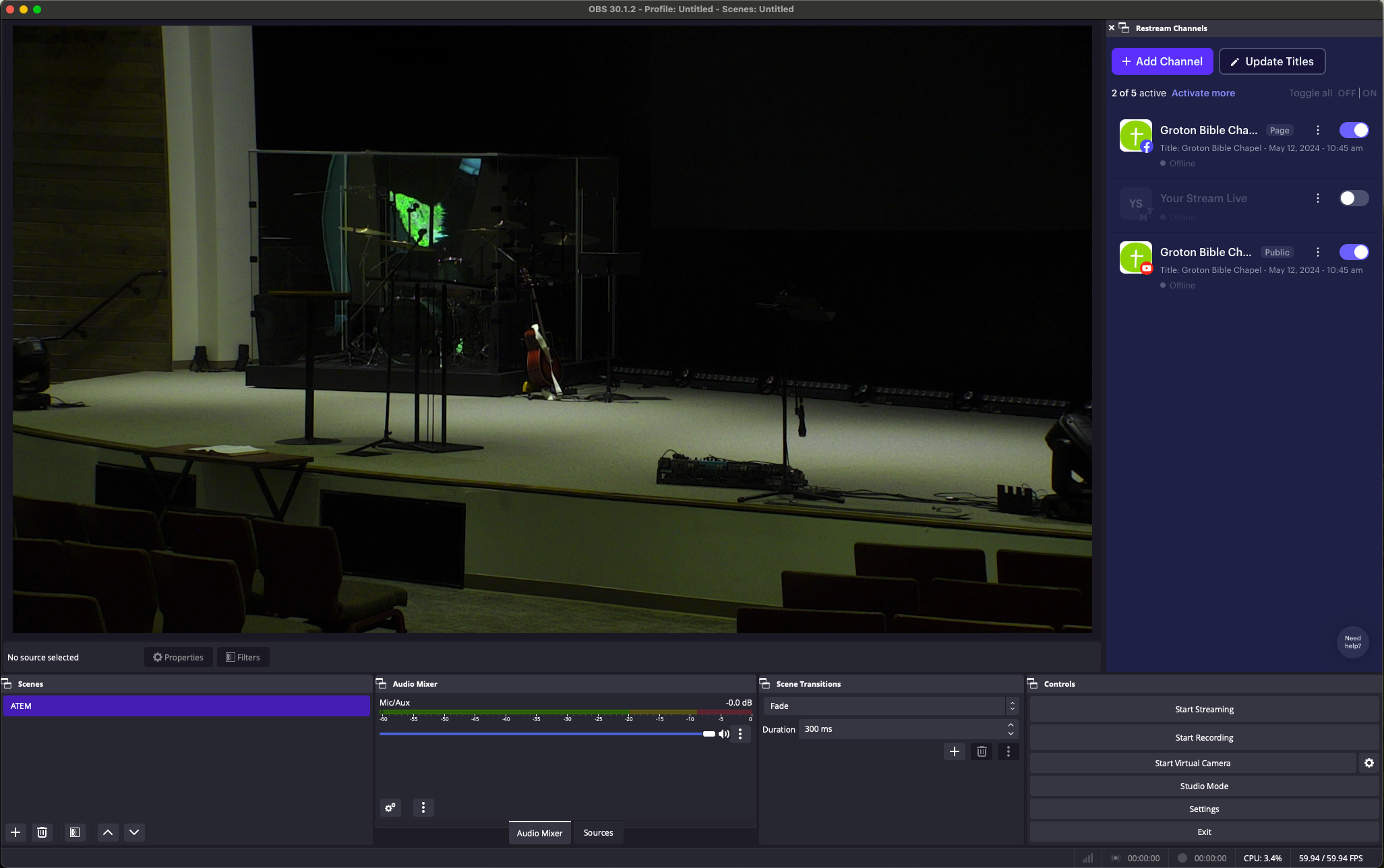The width and height of the screenshot is (1384, 868).
Task: Open the Restream channel options for Facebook page
Action: pyautogui.click(x=1319, y=130)
